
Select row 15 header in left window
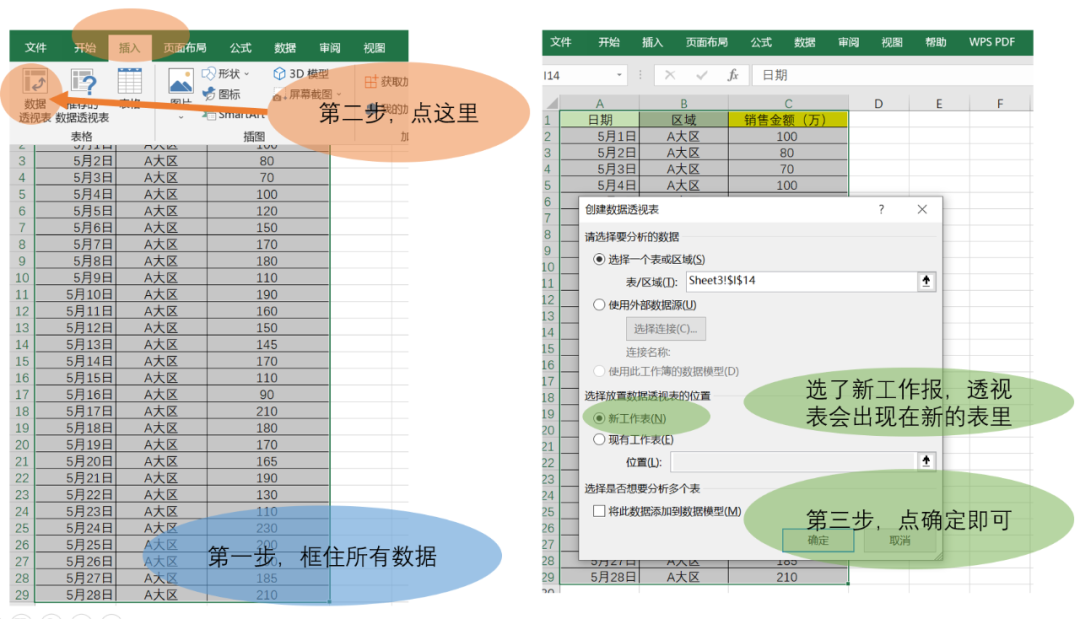tap(22, 361)
